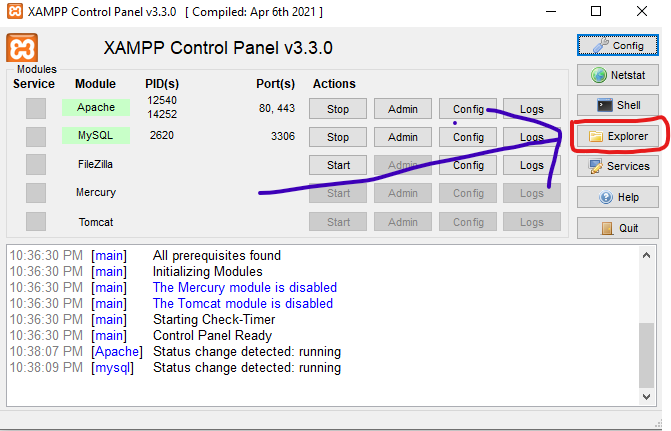This screenshot has height=431, width=671.
Task: Click the XAMPP logo in the panel header
Action: (x=22, y=48)
